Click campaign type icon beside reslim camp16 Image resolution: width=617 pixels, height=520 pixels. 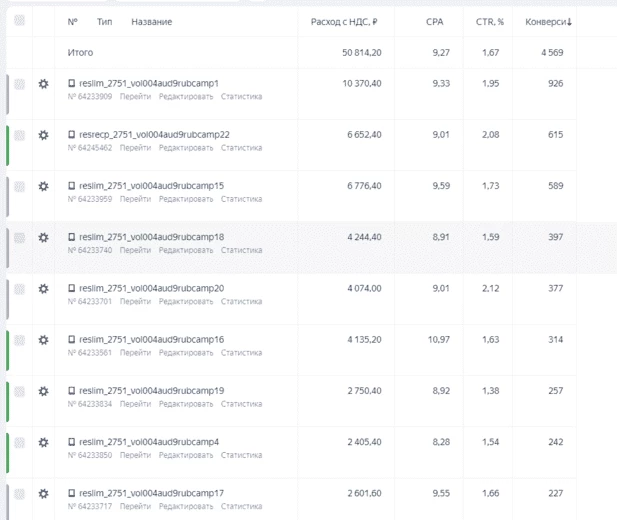71,339
